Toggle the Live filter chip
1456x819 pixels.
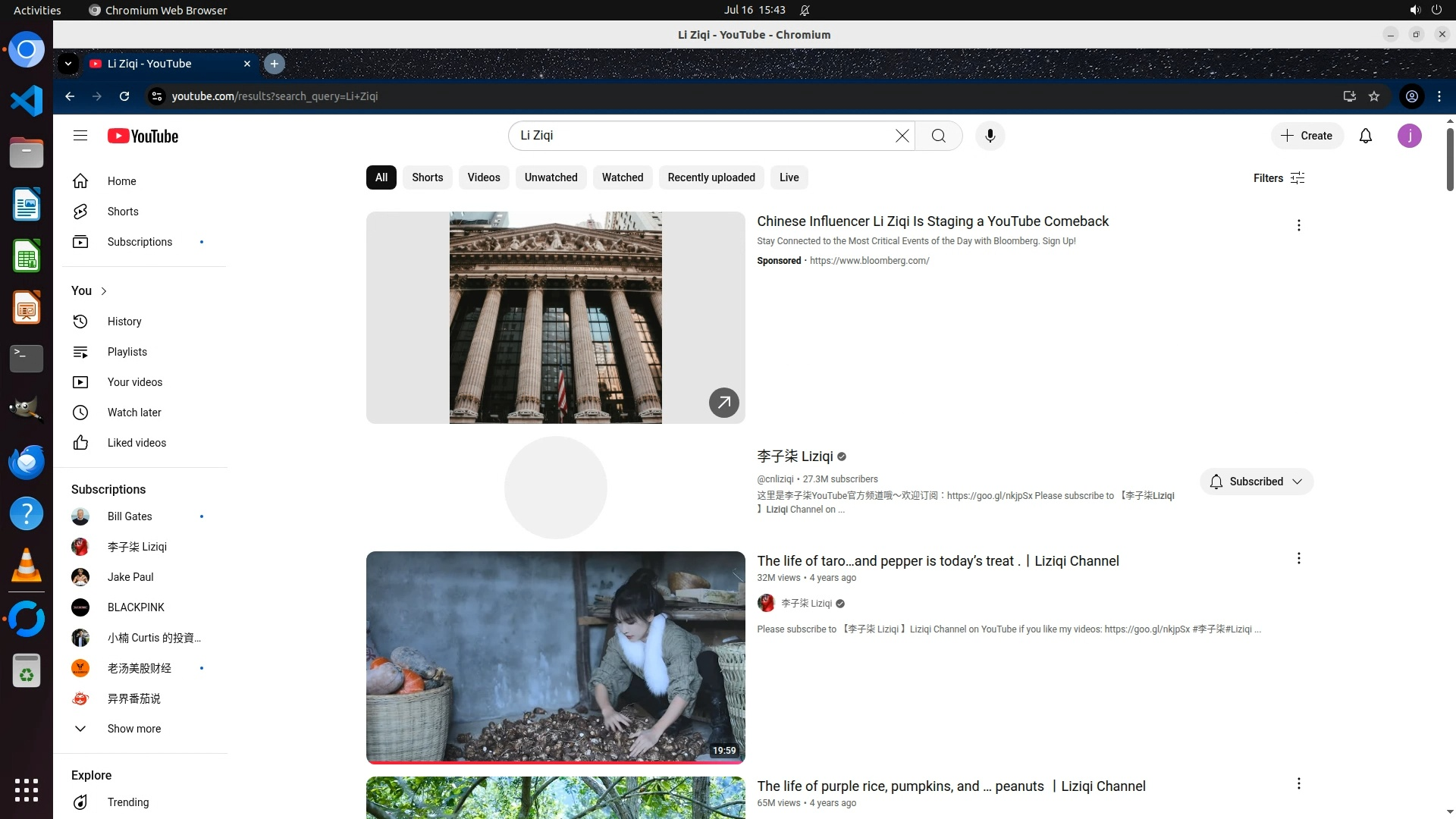[789, 177]
